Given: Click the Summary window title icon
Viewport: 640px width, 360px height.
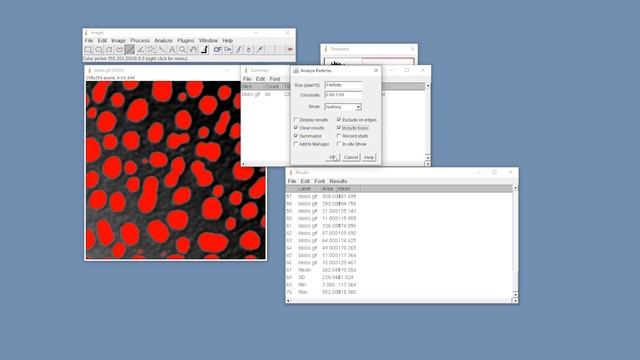Looking at the screenshot, I should 246,70.
